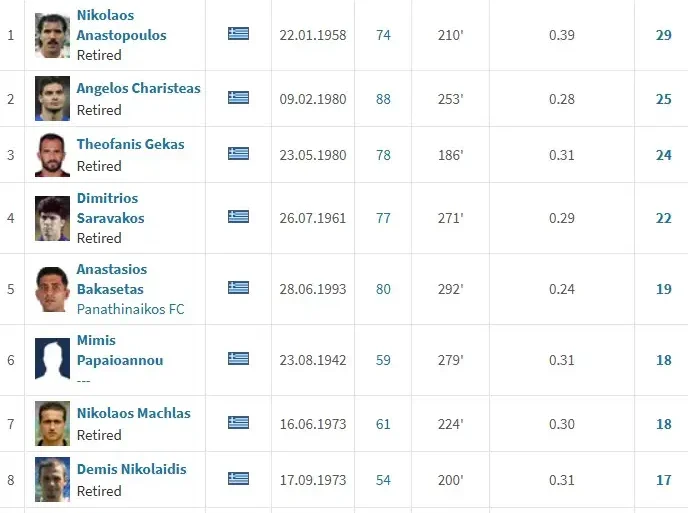The image size is (688, 513).
Task: Open Nikolaos Anastopoulos player photo
Action: [52, 35]
